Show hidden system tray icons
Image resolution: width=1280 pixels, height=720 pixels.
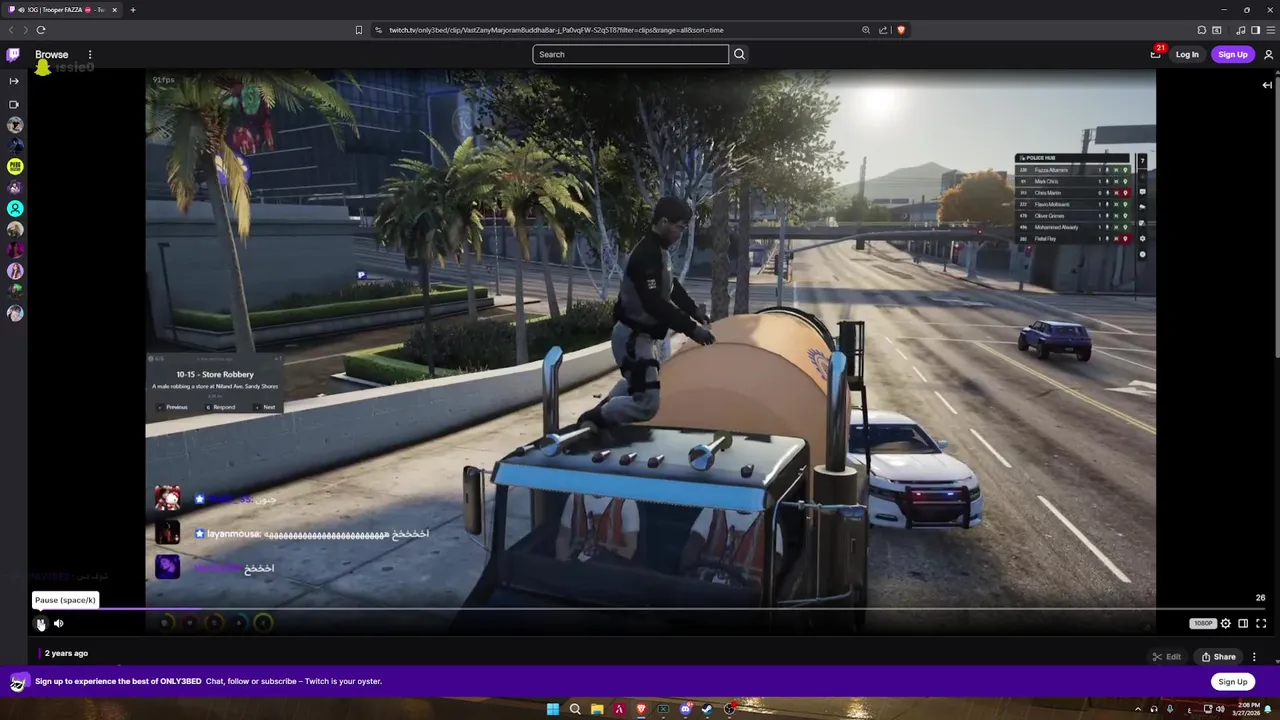click(x=1137, y=709)
